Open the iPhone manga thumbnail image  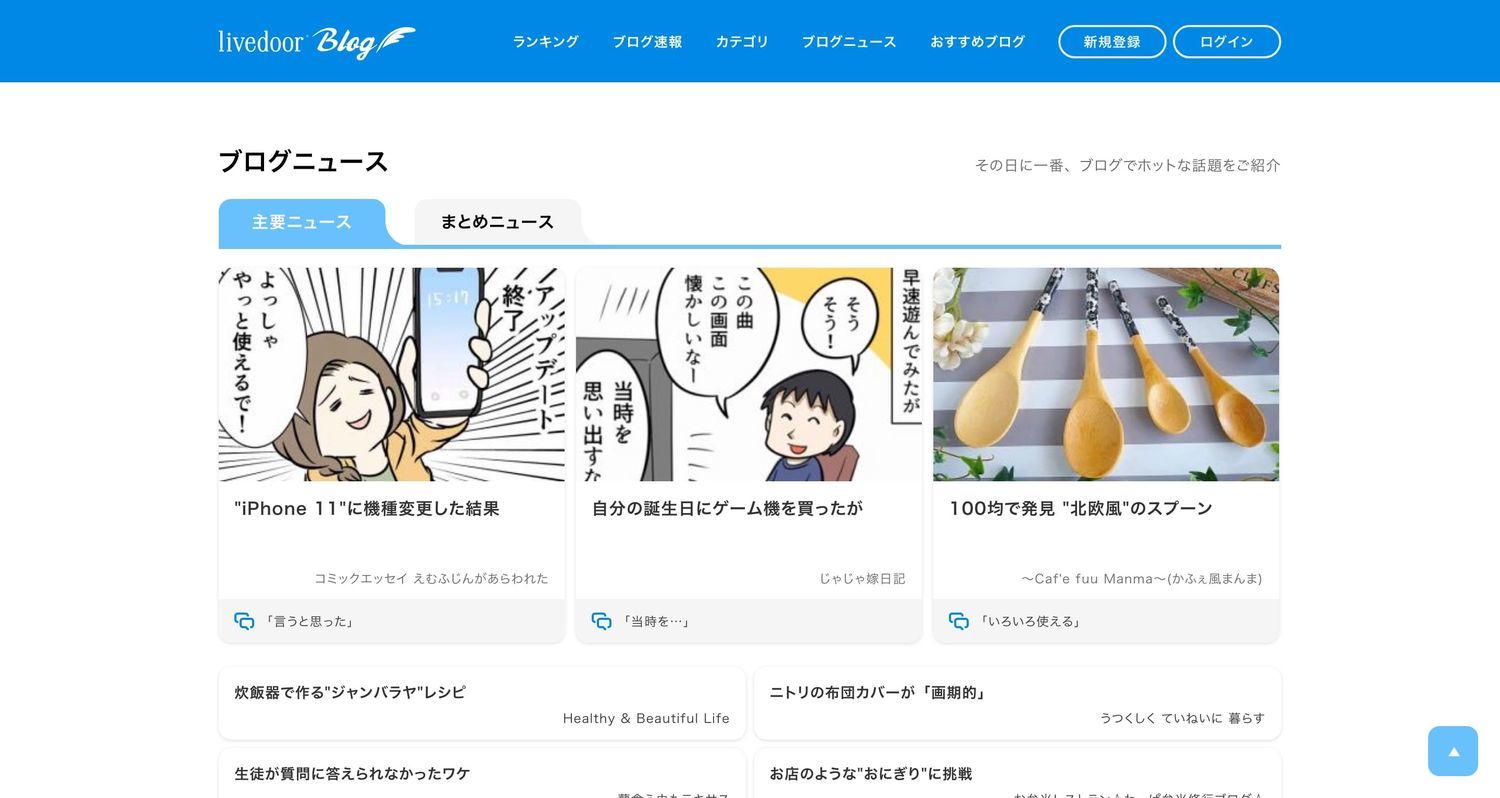(x=392, y=374)
